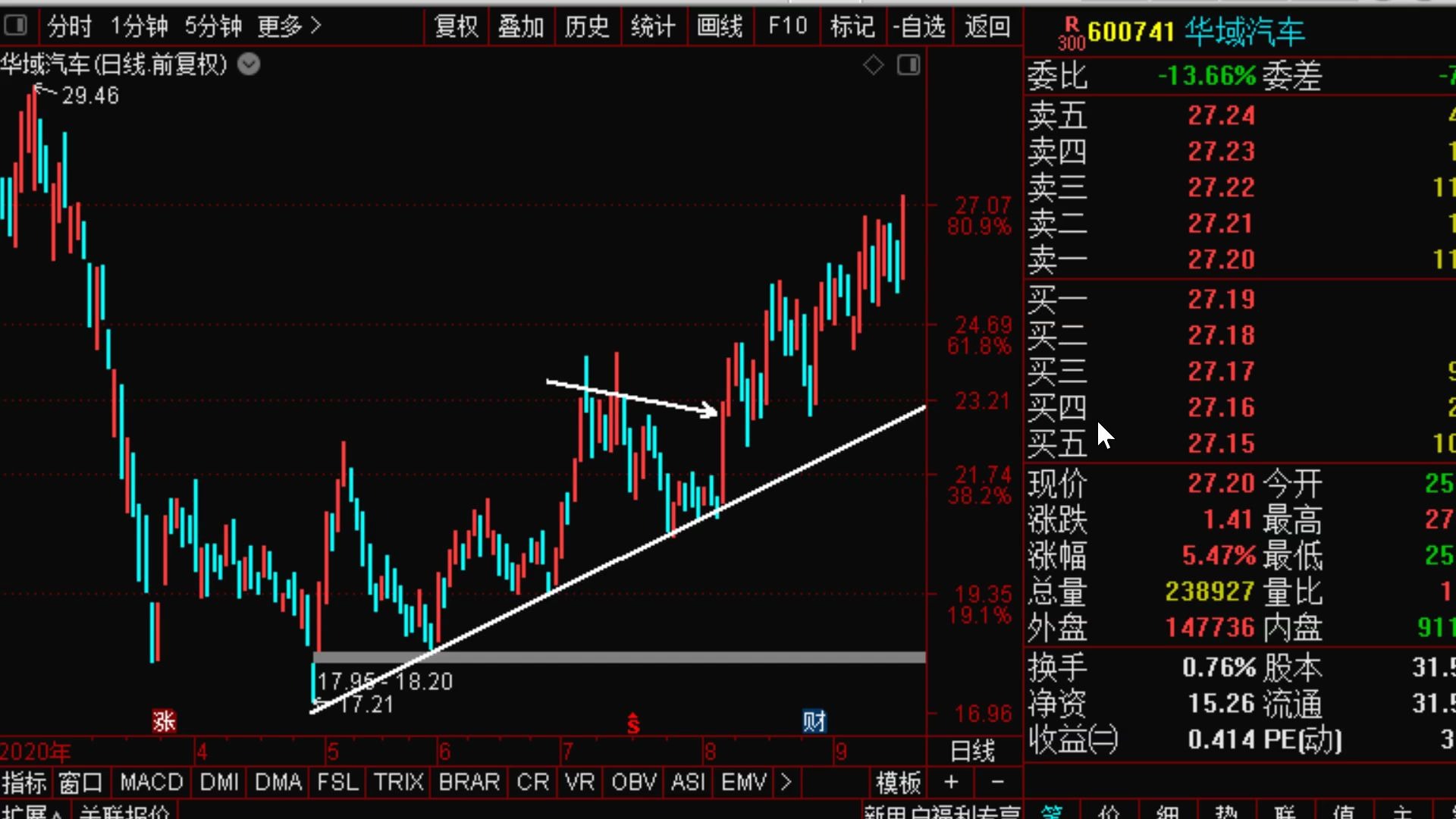Screen dimensions: 1456x819
Task: Show more indicators with the arrow
Action: point(786,783)
